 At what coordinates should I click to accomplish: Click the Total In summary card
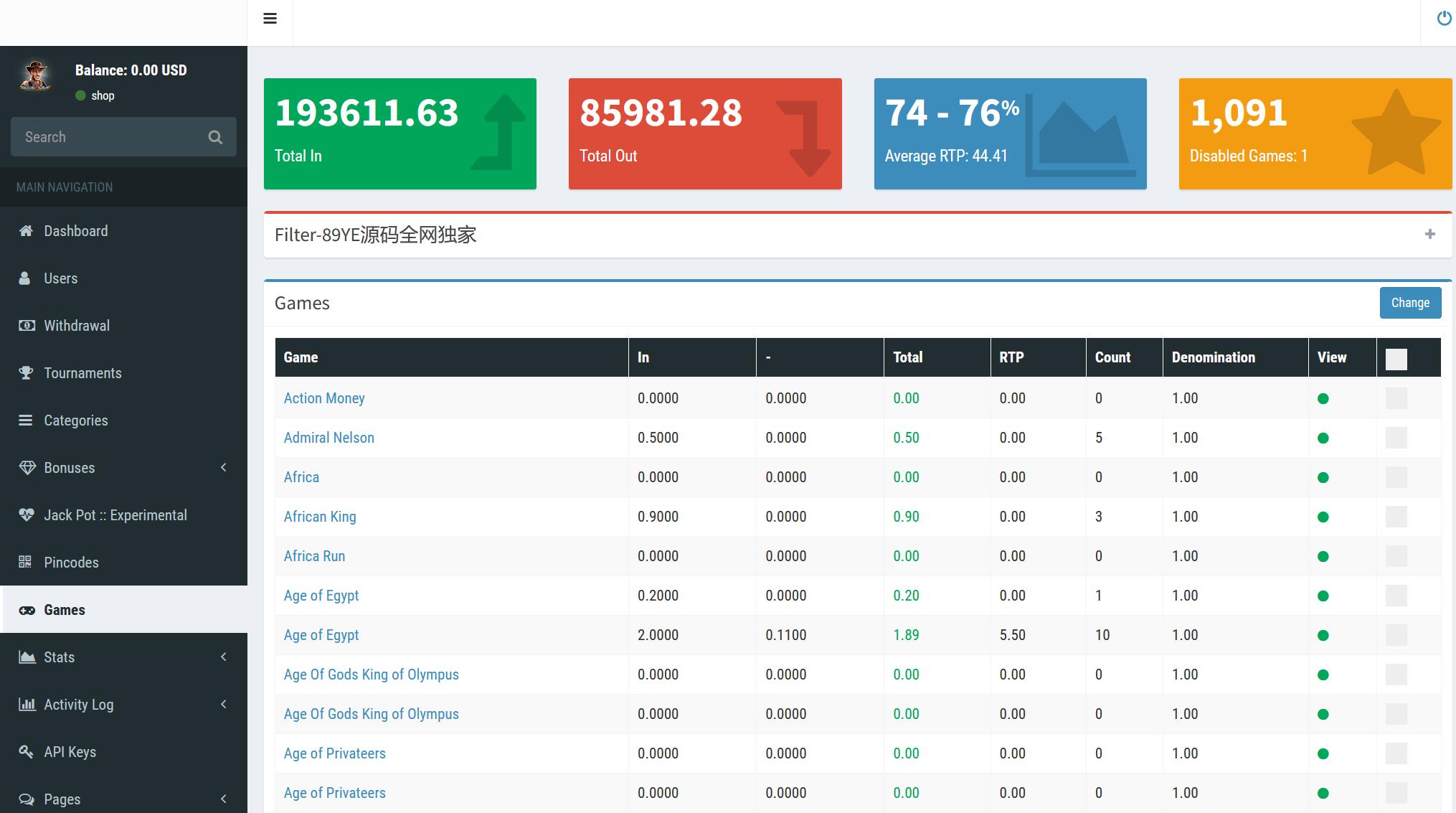tap(400, 134)
